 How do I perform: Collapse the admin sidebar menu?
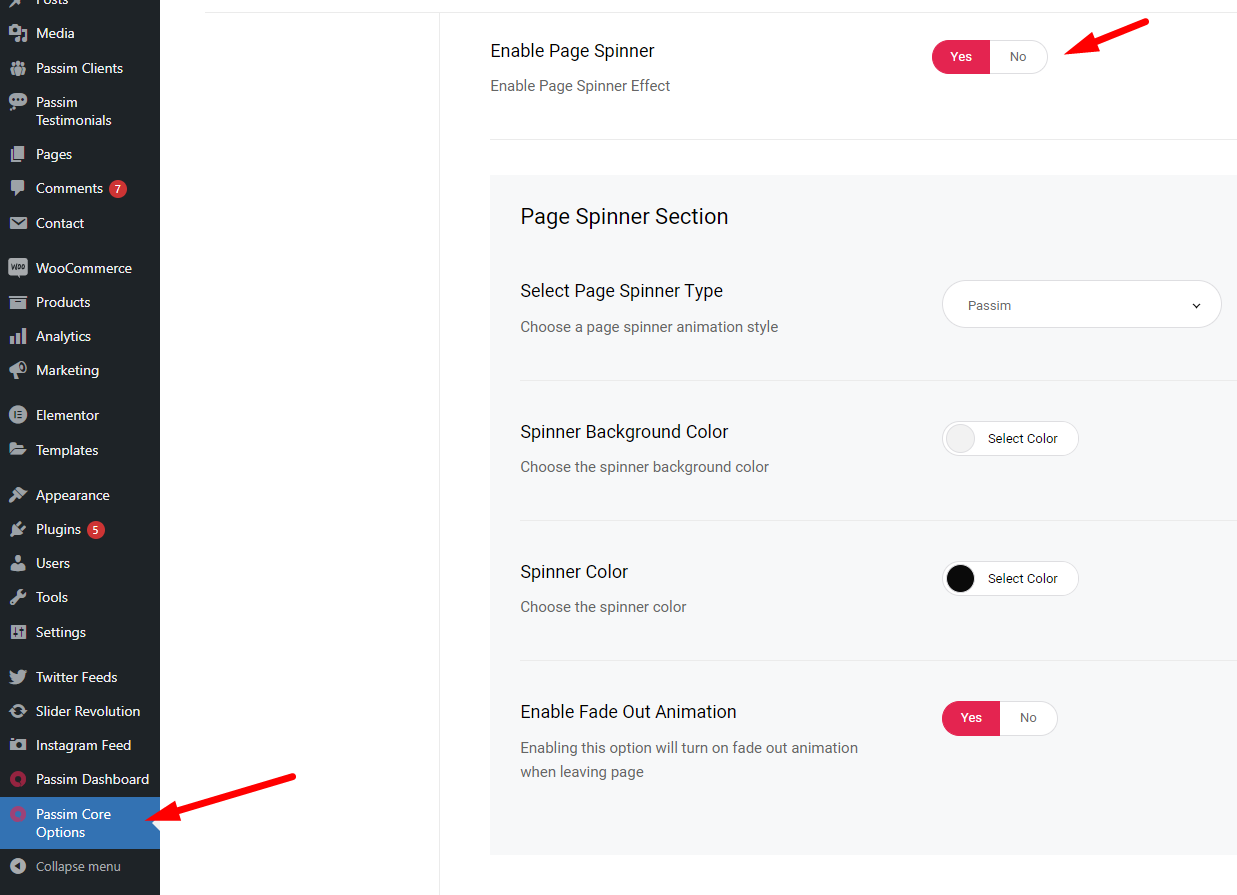pyautogui.click(x=80, y=866)
